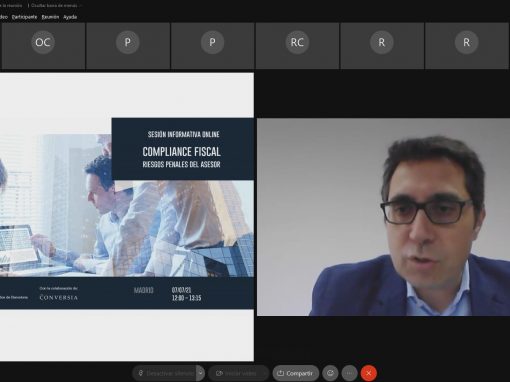
Task: Click the shared Compliance Fiscal presentation slide
Action: coord(127,217)
